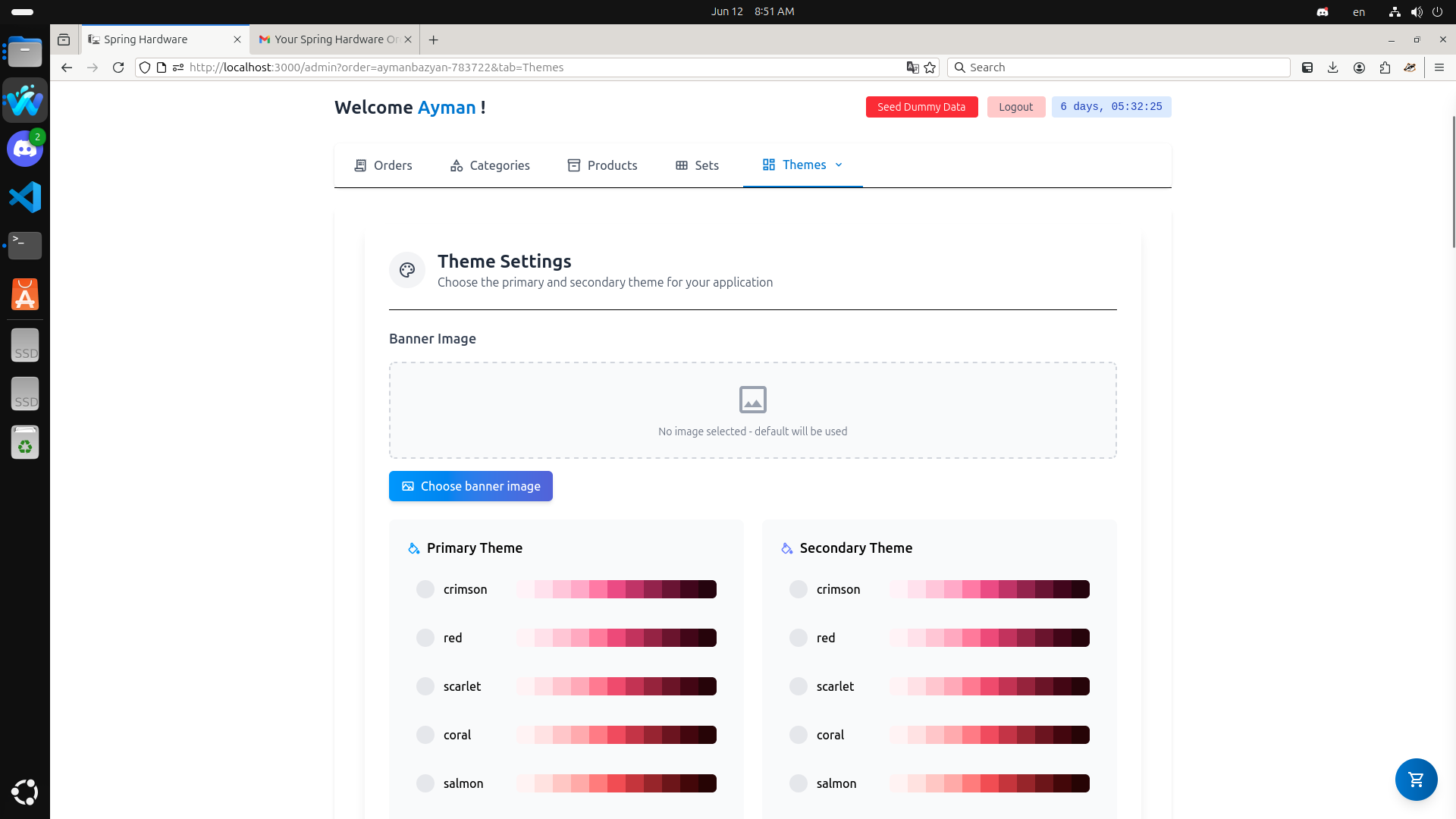Open the Products tab
The height and width of the screenshot is (819, 1456).
tap(603, 165)
